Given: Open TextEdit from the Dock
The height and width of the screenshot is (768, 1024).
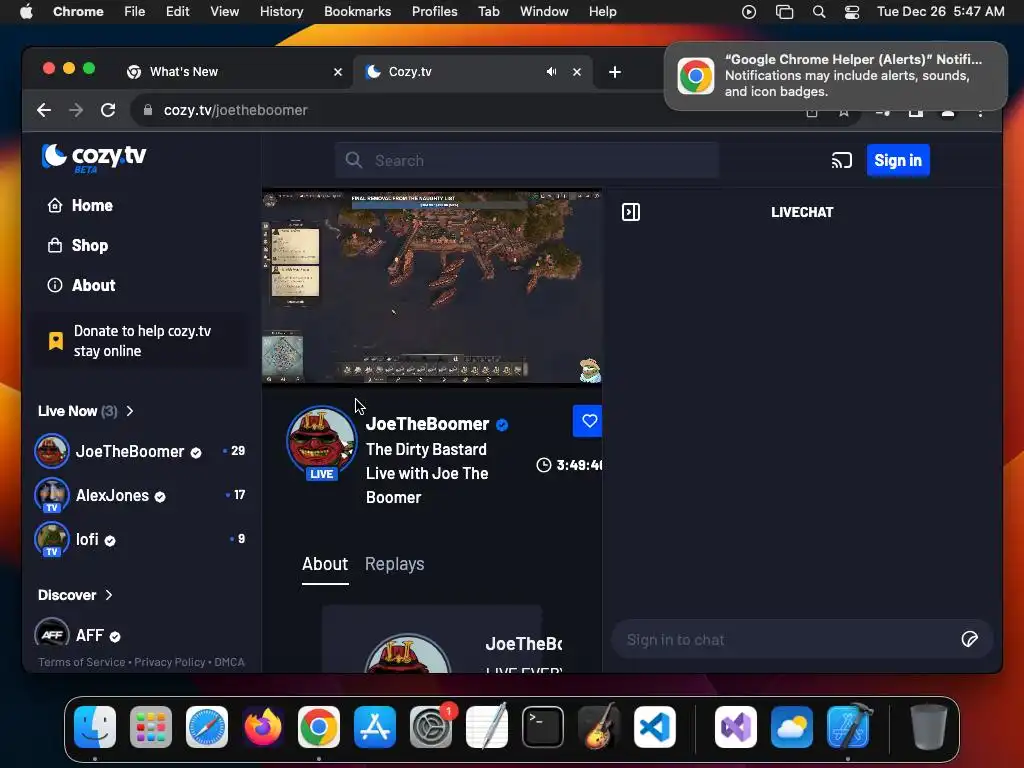Looking at the screenshot, I should tap(487, 727).
